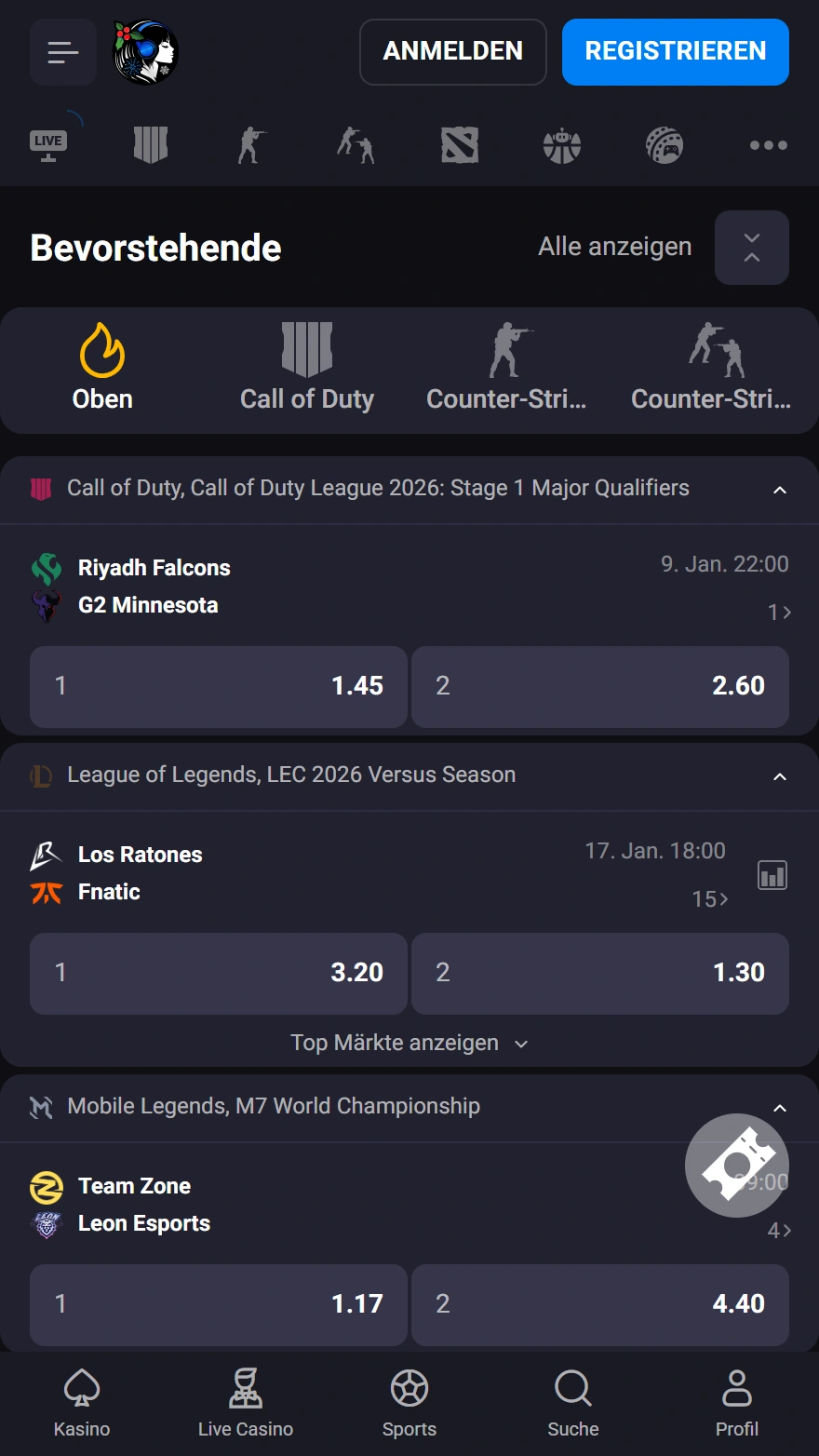The image size is (819, 1456).
Task: Click REGISTRIEREN to create an account
Action: coord(675,51)
